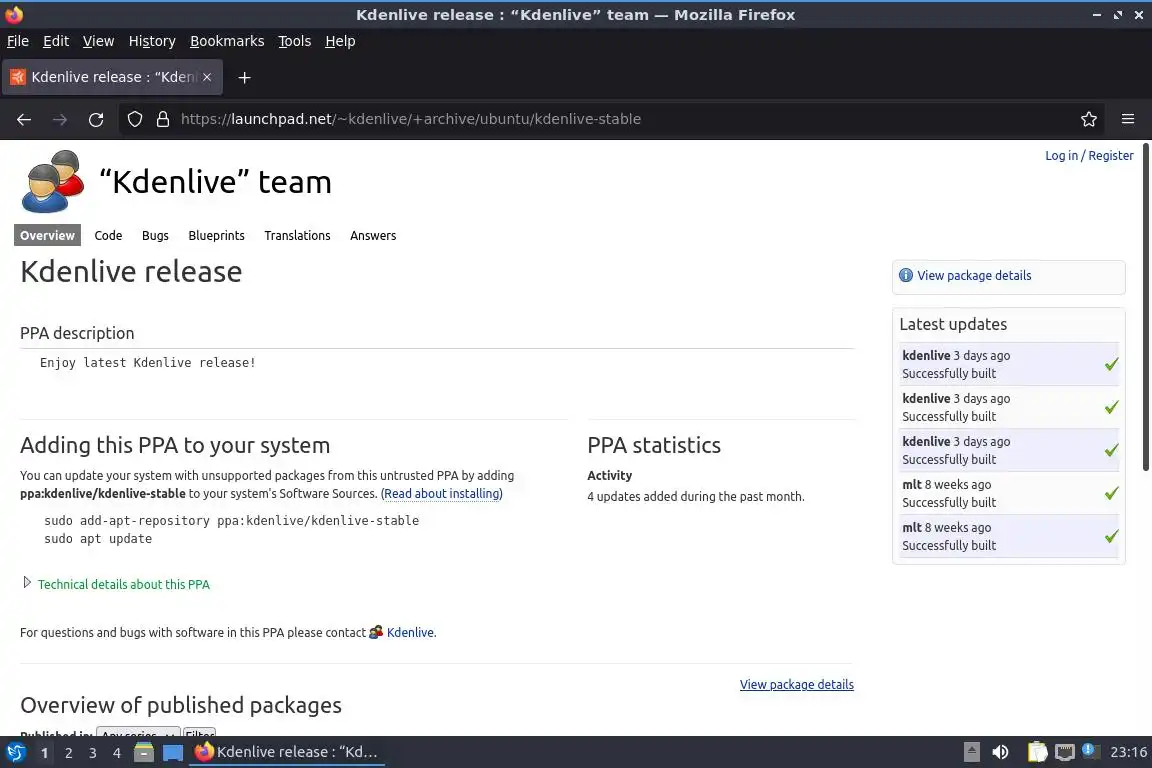Go back with the browser back arrow
The image size is (1152, 768).
24,119
